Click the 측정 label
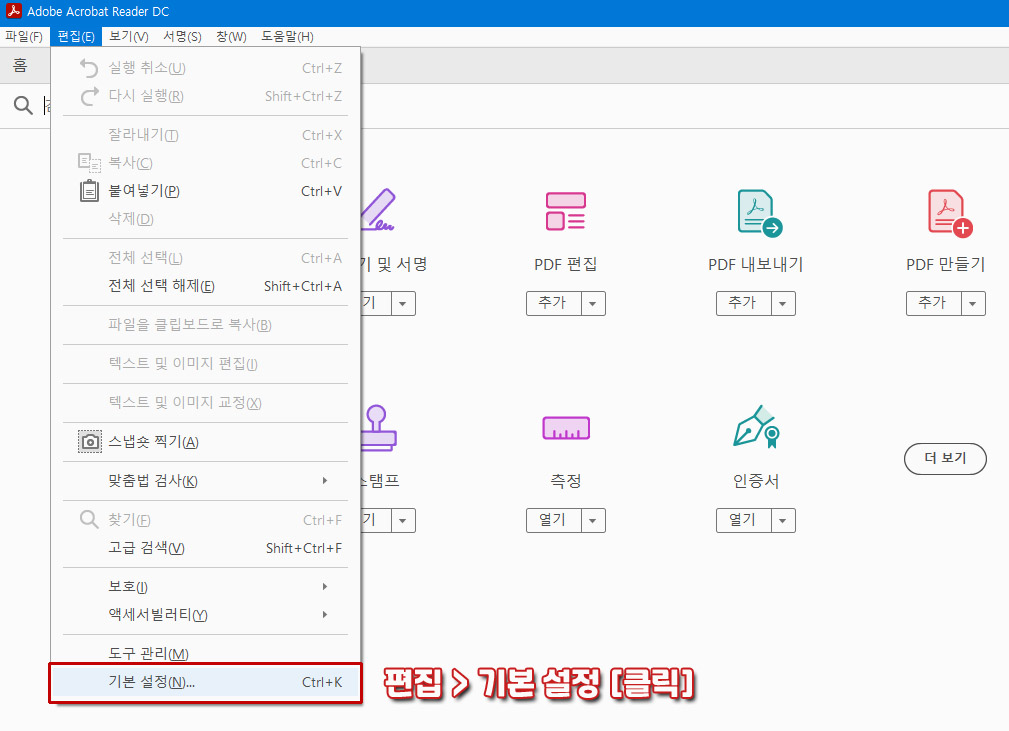The height and width of the screenshot is (731, 1009). (x=566, y=481)
